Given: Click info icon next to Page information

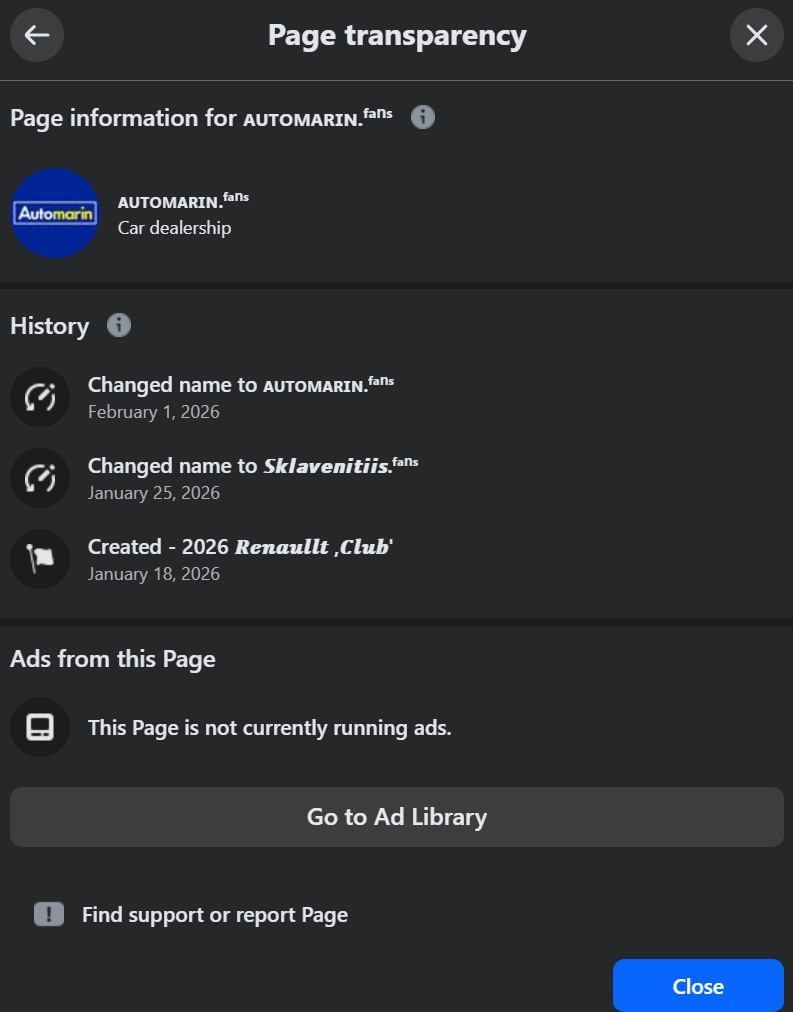Looking at the screenshot, I should (423, 117).
